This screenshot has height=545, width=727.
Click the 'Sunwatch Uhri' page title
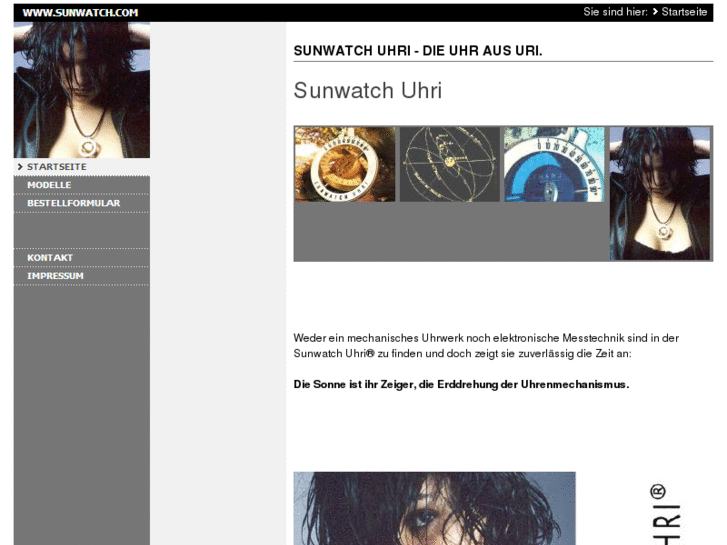click(x=368, y=90)
